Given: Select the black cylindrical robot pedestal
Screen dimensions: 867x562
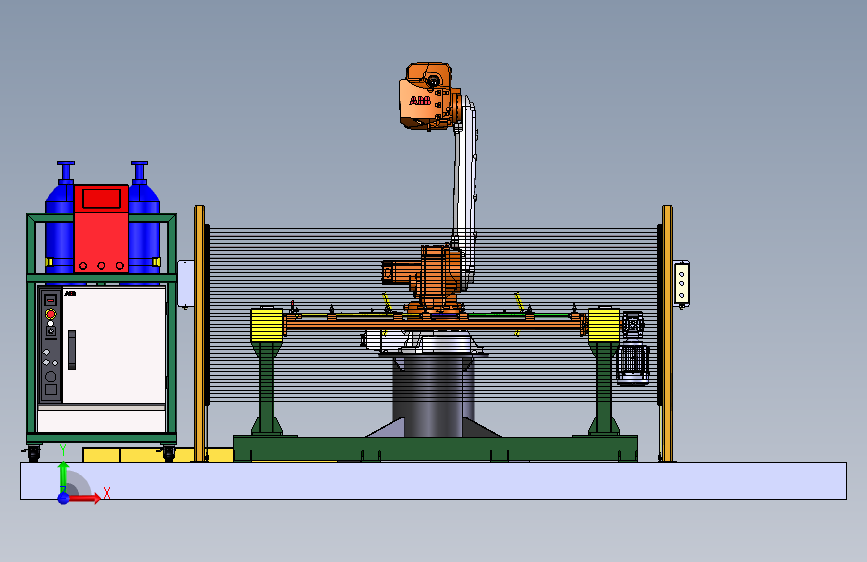Looking at the screenshot, I should pos(433,396).
